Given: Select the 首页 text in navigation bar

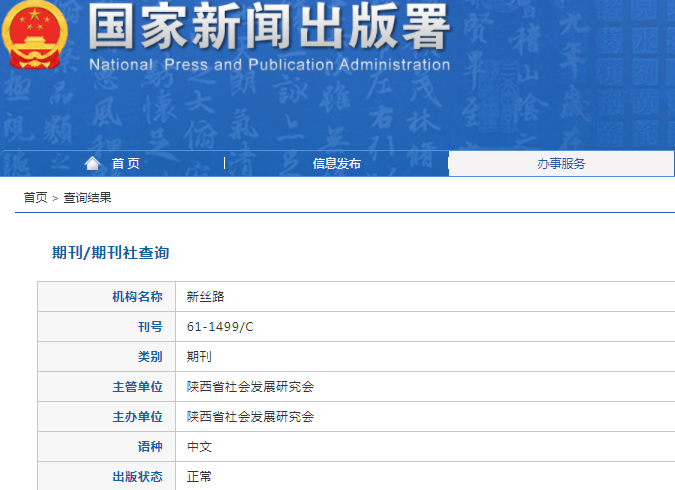Looking at the screenshot, I should coord(126,164).
